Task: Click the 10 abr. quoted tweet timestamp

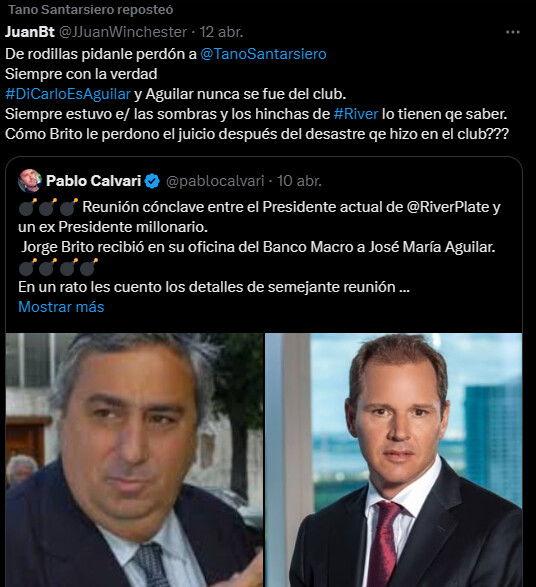Action: 299,181
